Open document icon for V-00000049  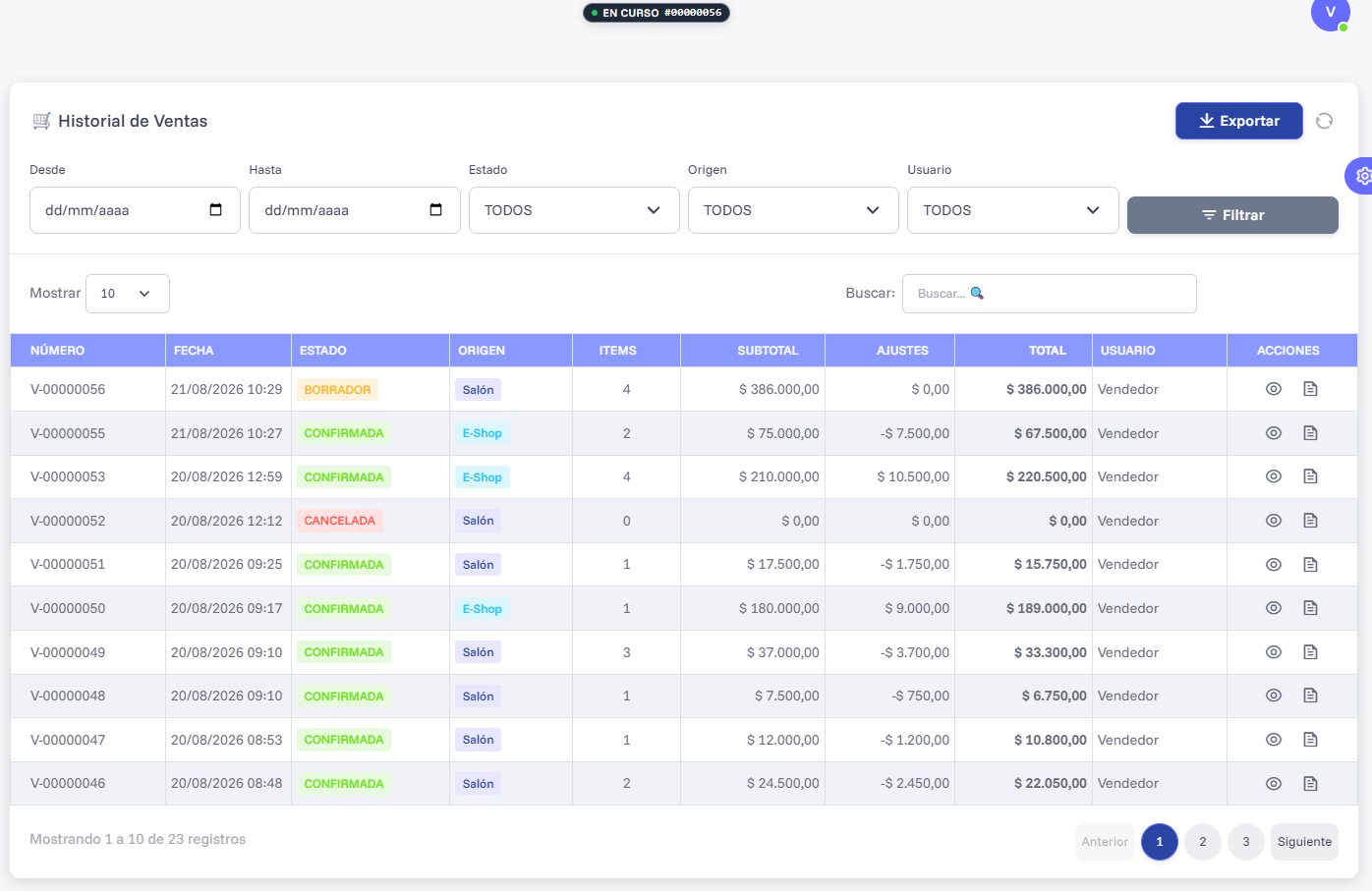1310,652
